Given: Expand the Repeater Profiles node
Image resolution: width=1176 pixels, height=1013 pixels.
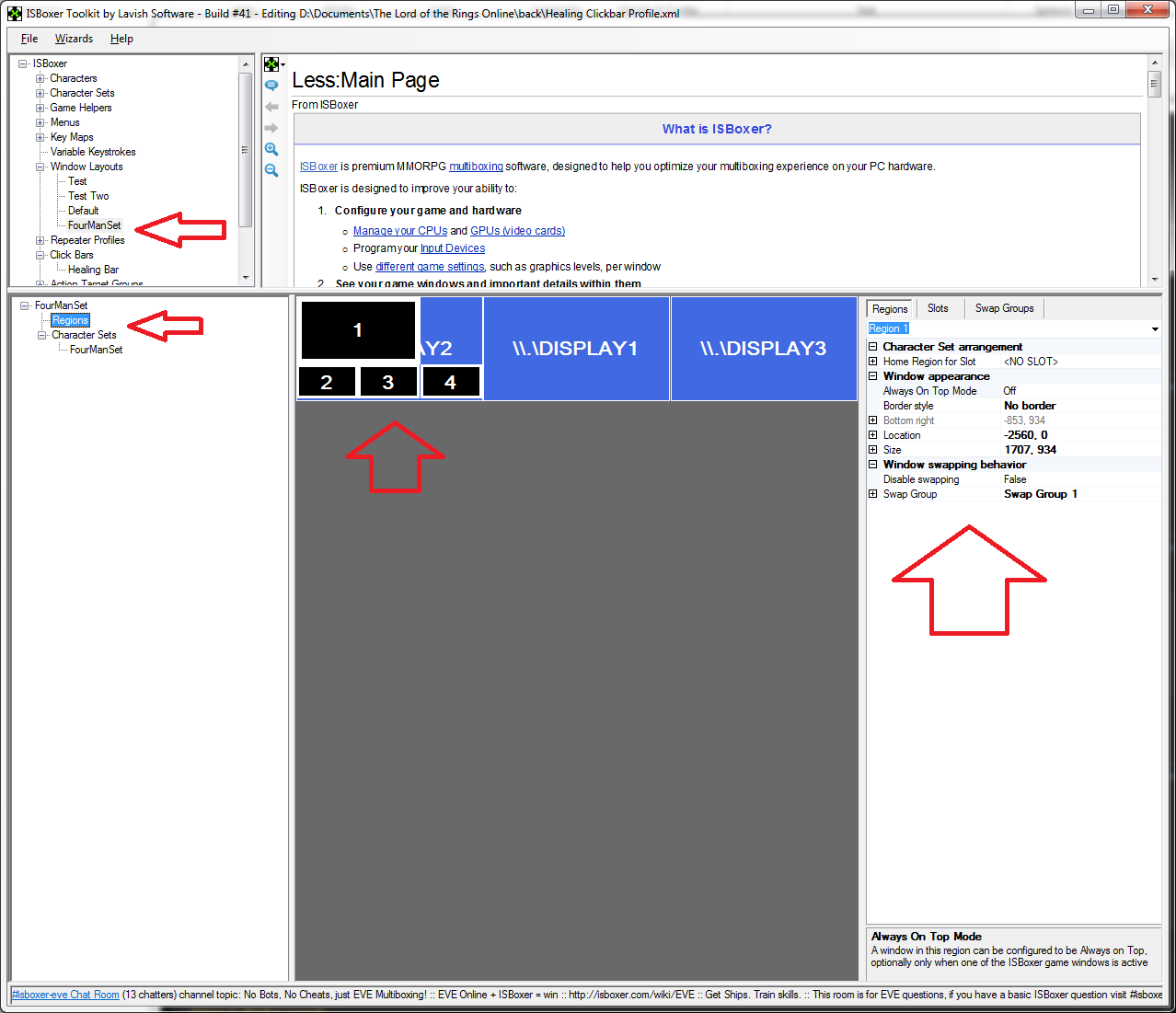Looking at the screenshot, I should (40, 240).
